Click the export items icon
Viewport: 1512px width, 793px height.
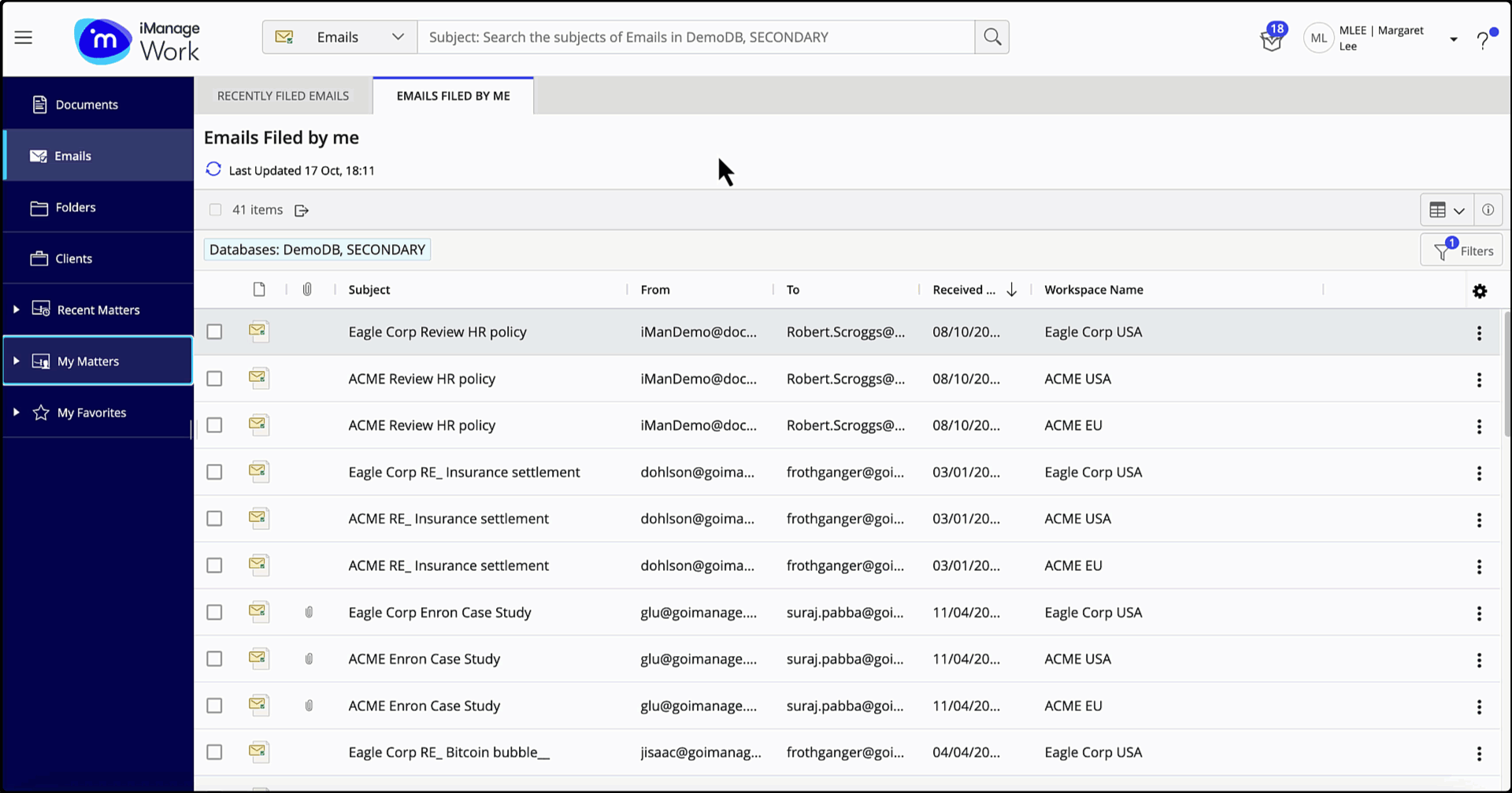pos(302,210)
